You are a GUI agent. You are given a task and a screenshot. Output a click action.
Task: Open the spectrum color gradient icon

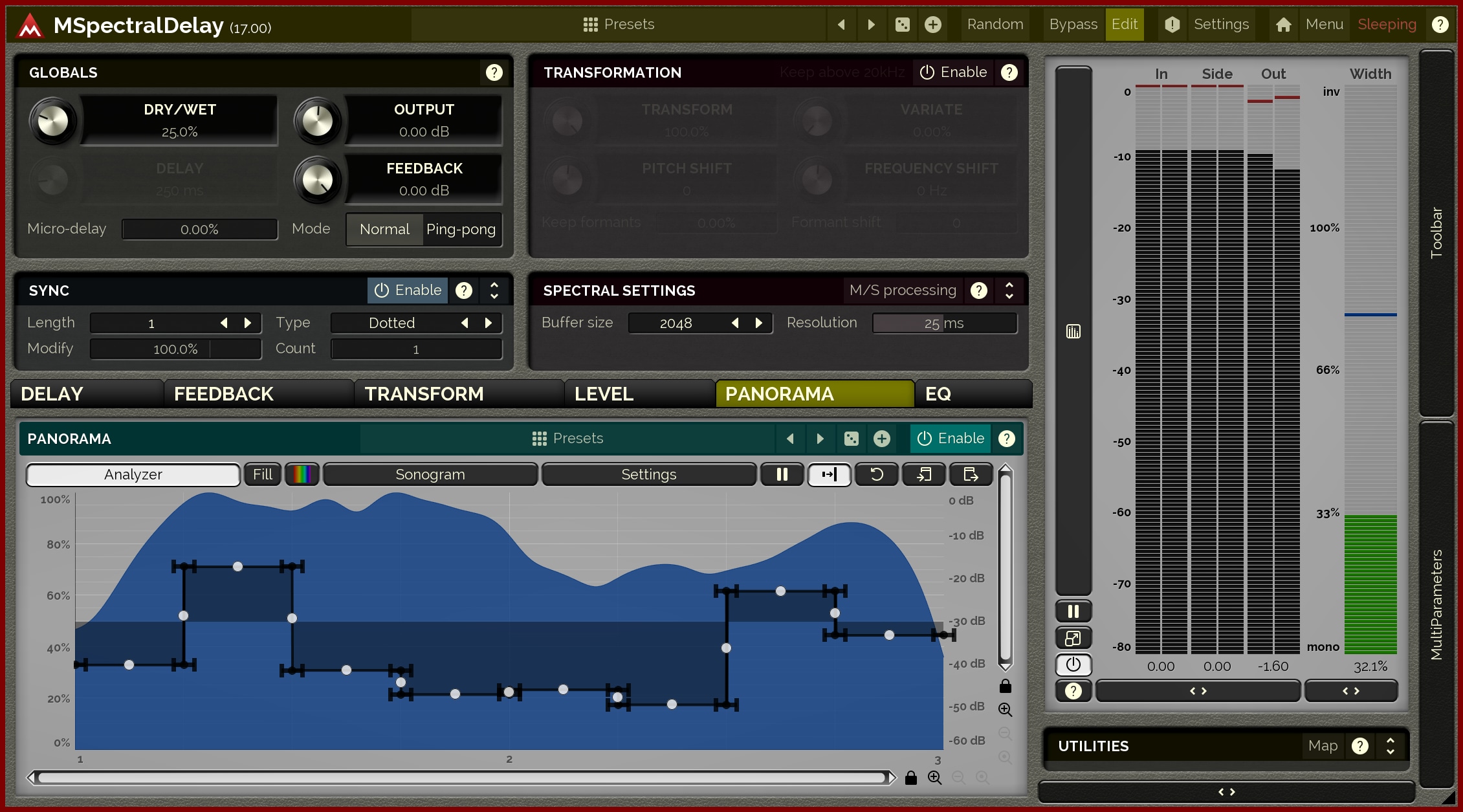(302, 474)
